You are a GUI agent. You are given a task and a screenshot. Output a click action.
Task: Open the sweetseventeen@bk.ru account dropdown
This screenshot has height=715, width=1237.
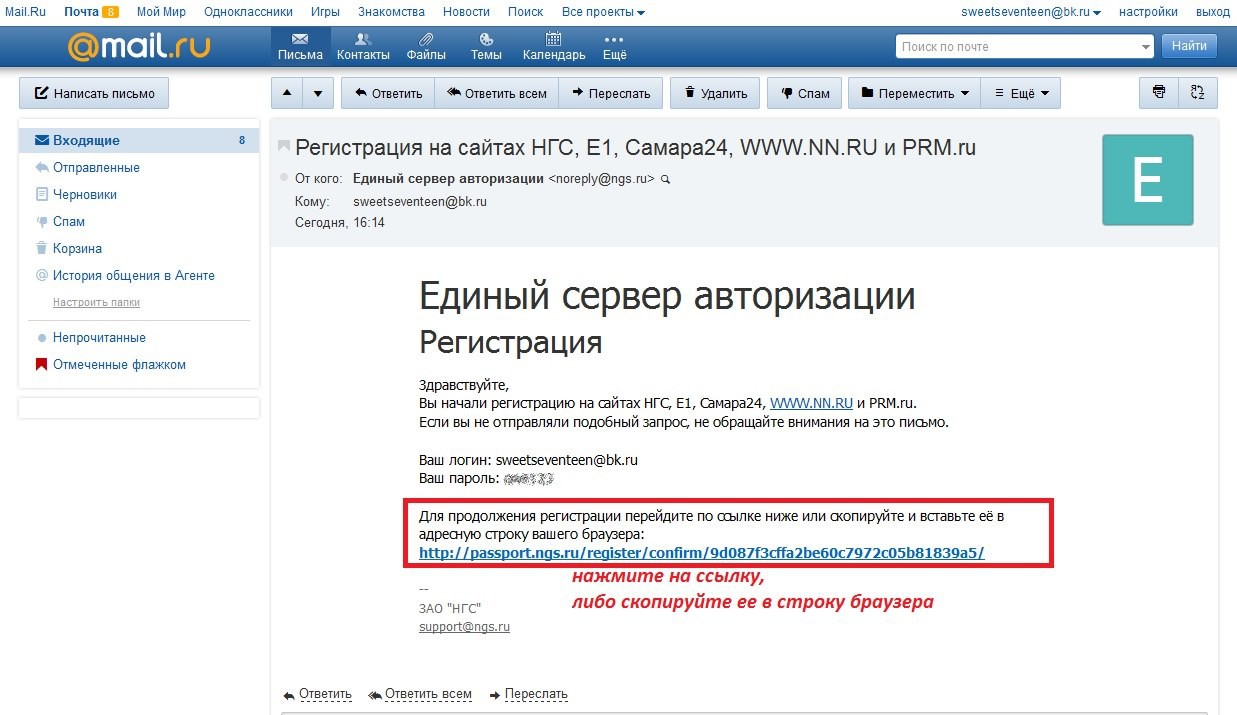(x=1031, y=12)
